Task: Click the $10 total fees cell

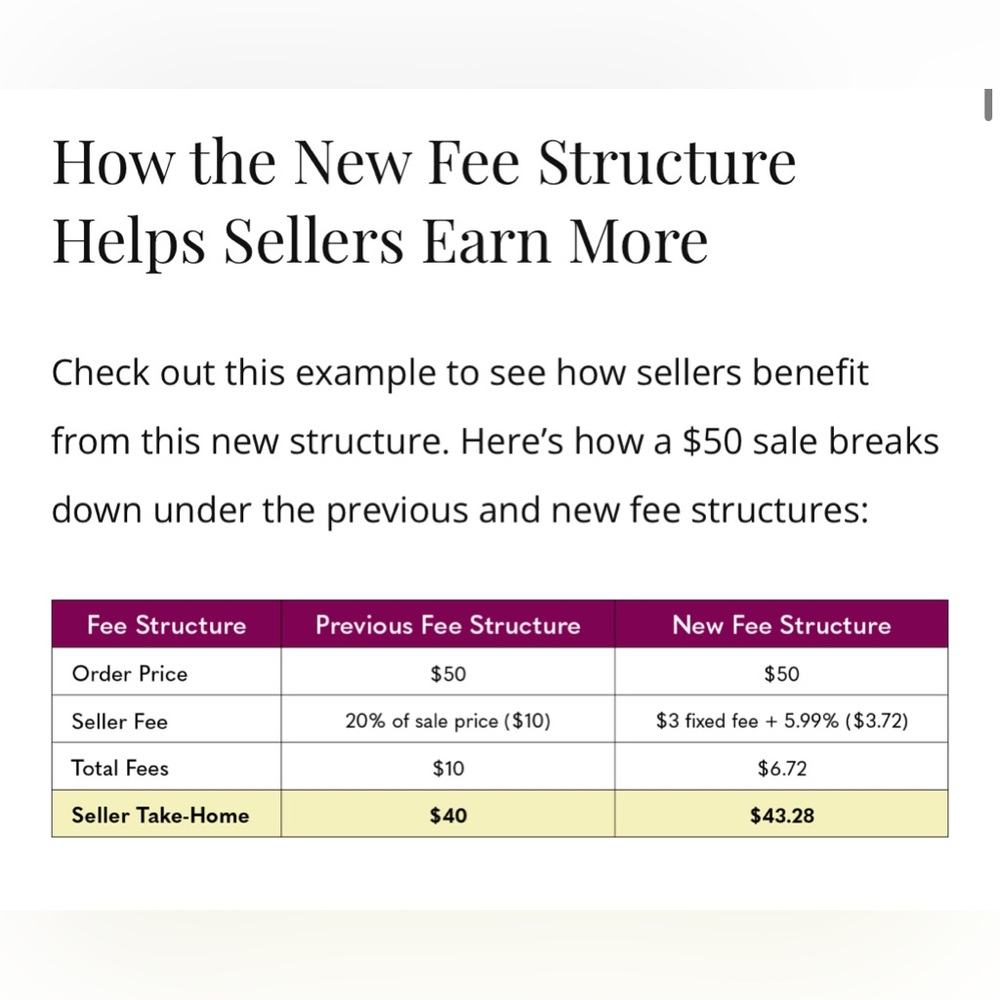Action: click(448, 767)
